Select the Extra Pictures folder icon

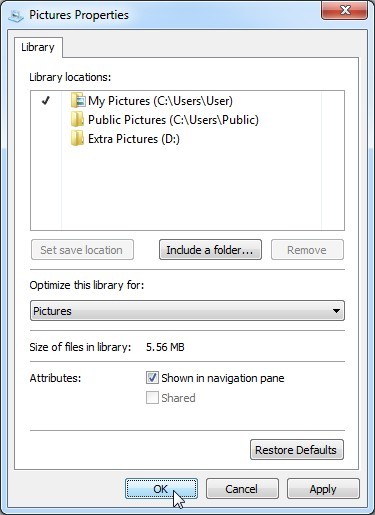tap(77, 138)
